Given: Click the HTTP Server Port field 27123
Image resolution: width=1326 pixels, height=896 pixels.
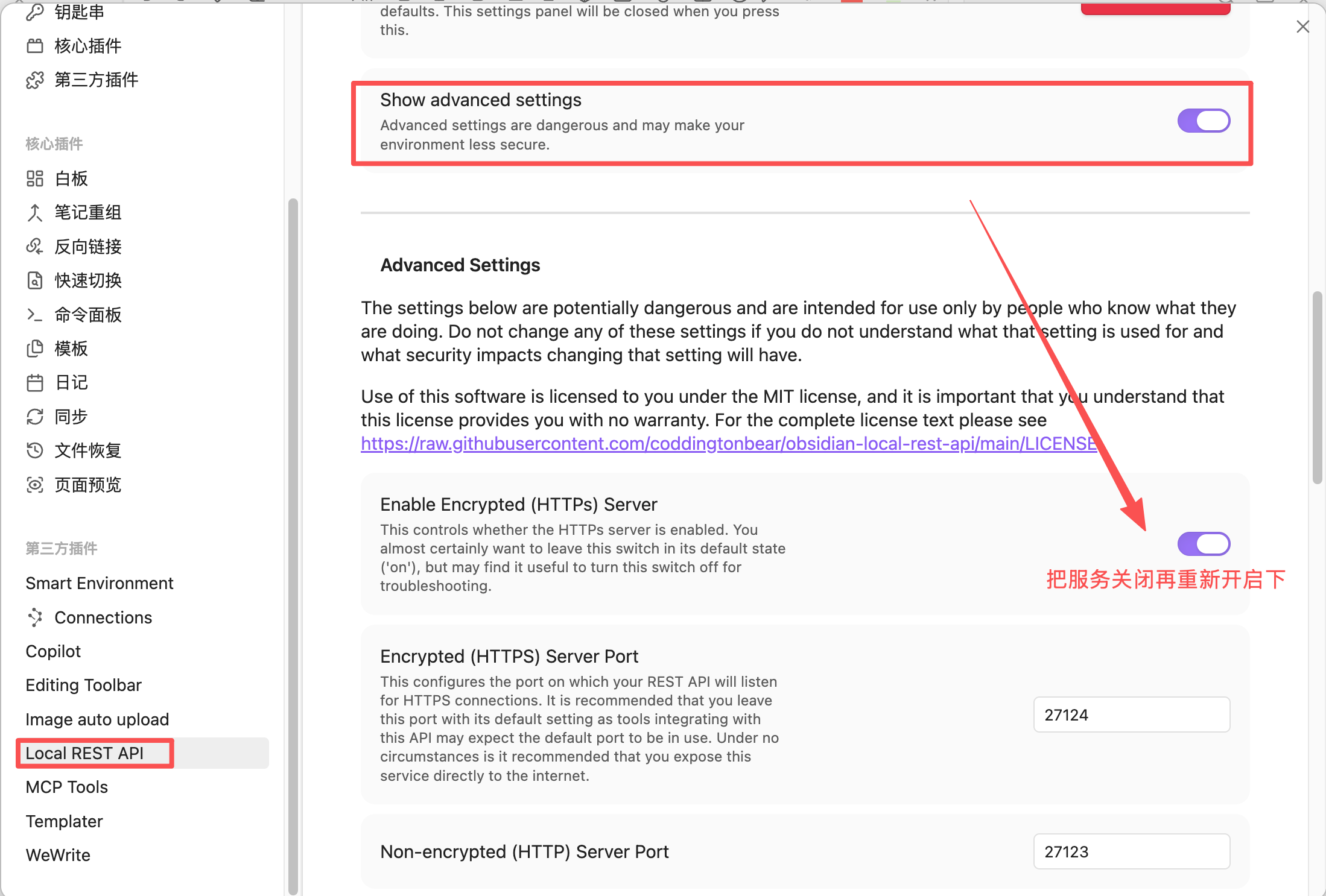Looking at the screenshot, I should click(x=1132, y=851).
